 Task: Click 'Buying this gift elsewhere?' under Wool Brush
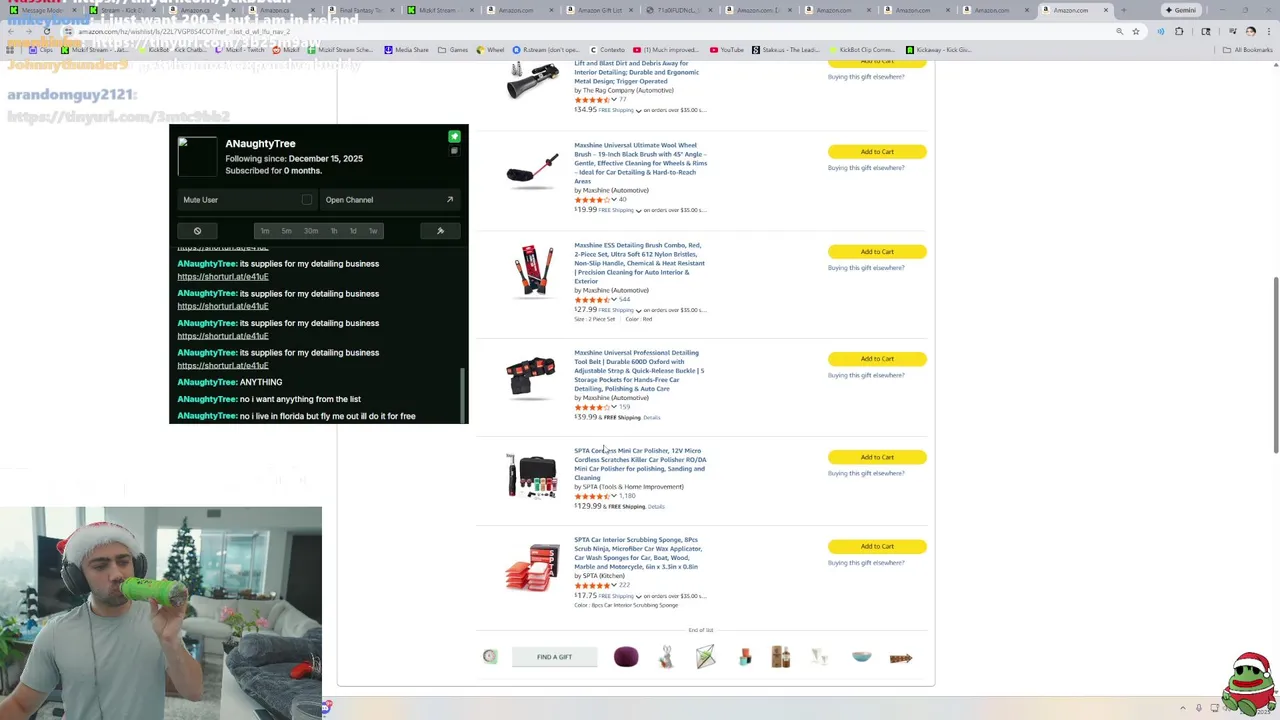[x=866, y=168]
